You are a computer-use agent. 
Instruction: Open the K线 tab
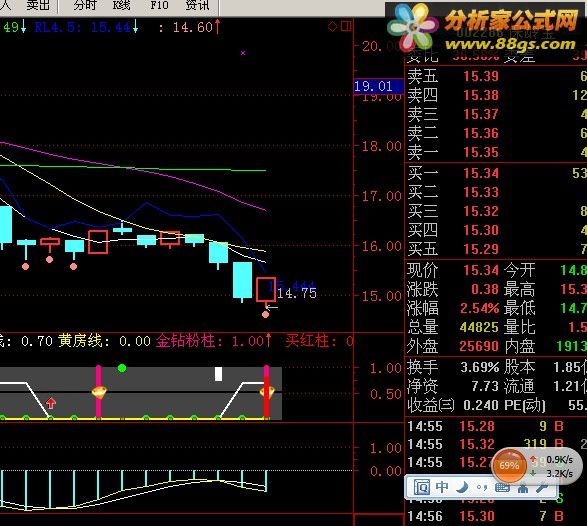pyautogui.click(x=122, y=5)
